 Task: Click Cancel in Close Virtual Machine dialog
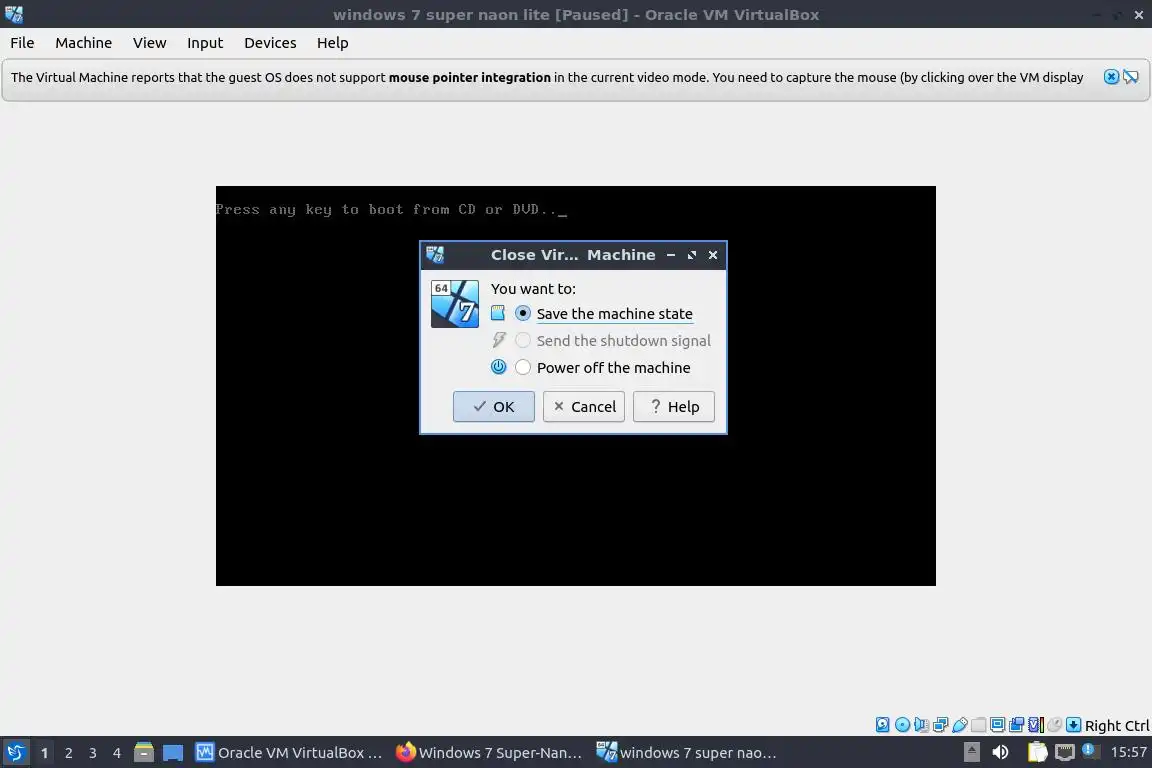(x=583, y=406)
